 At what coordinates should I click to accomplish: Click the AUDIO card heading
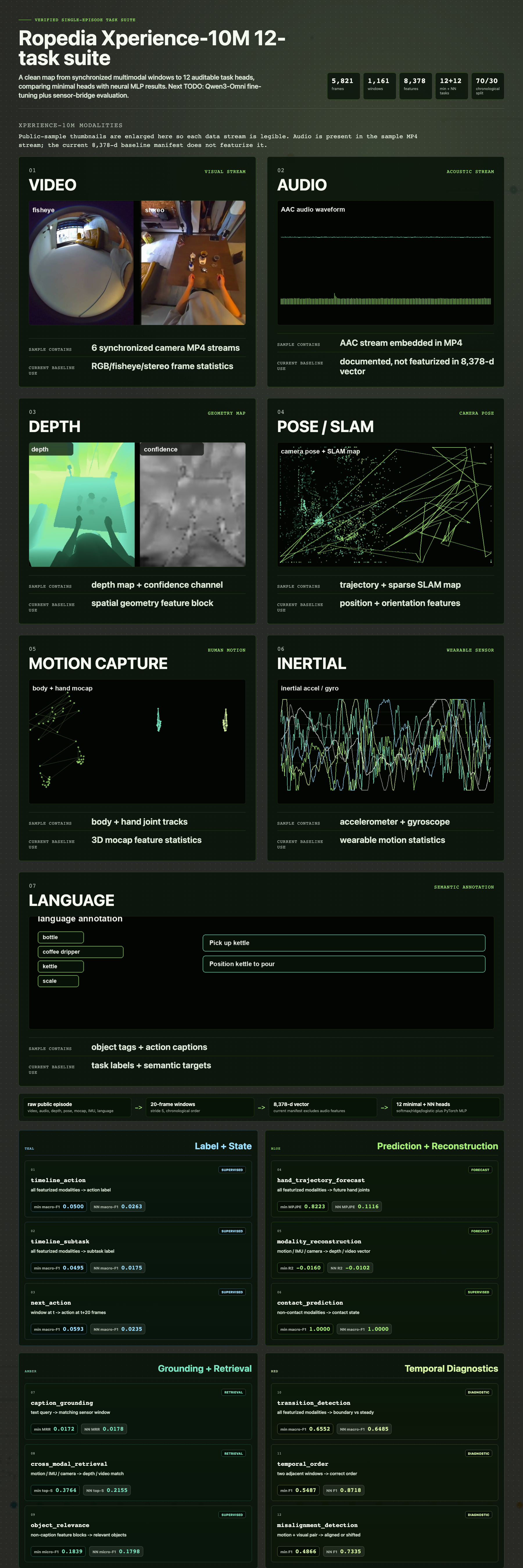302,185
